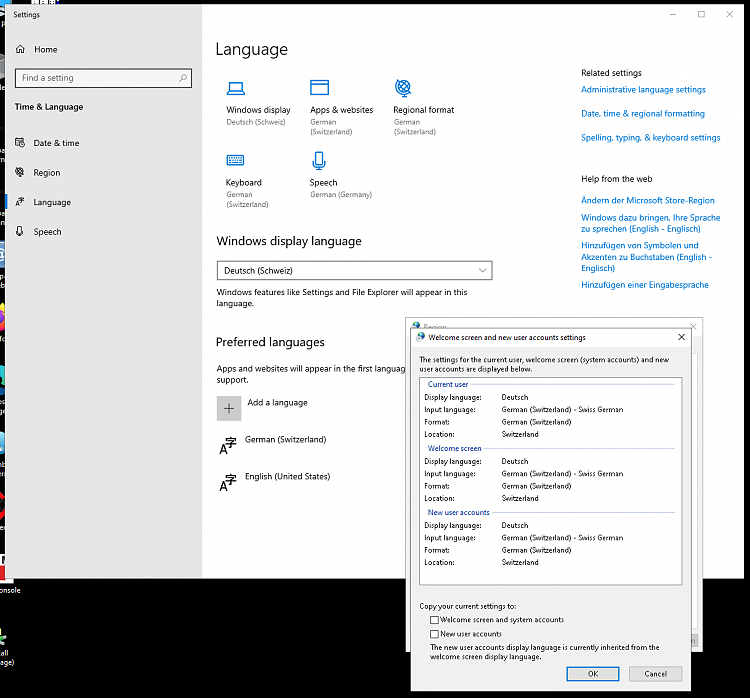Click Cancel in Welcome screen dialog
The height and width of the screenshot is (698, 750).
(x=655, y=674)
